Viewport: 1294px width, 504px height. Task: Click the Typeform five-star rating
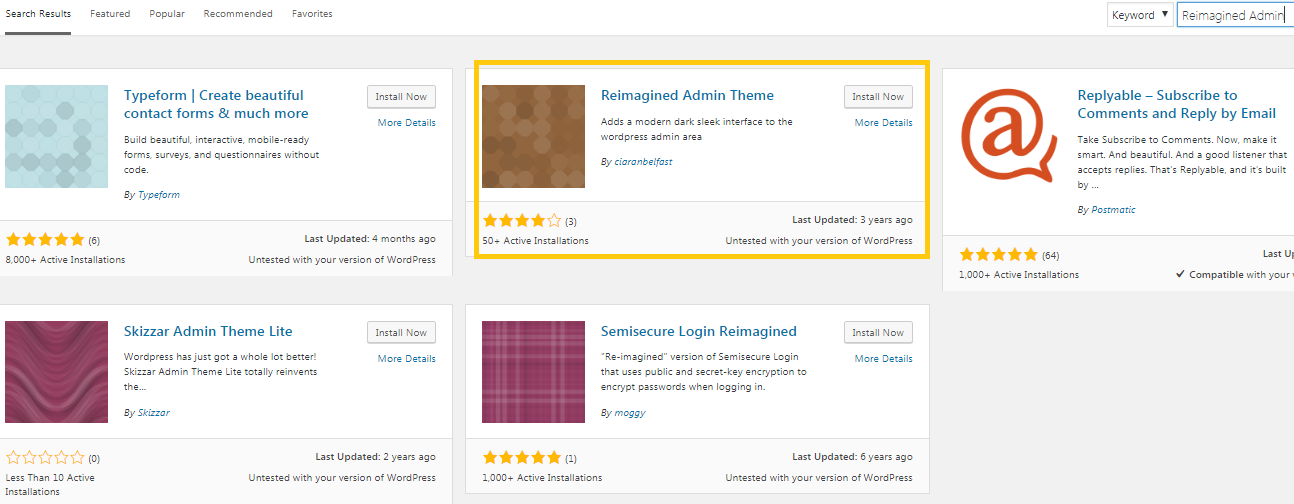[45, 240]
